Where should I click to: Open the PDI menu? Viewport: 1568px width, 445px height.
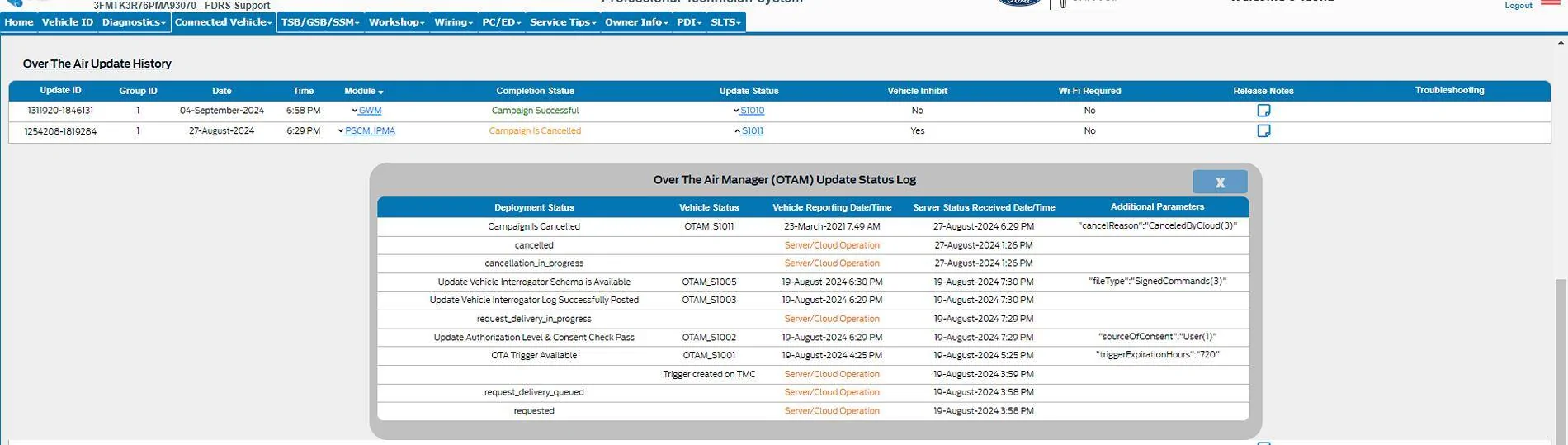coord(689,22)
